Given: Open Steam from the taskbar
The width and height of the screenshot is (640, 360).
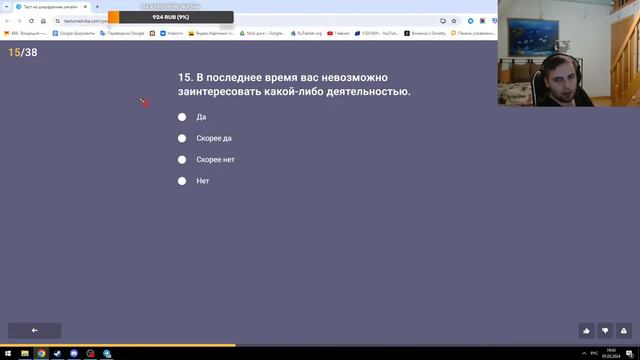Looking at the screenshot, I should (x=58, y=353).
